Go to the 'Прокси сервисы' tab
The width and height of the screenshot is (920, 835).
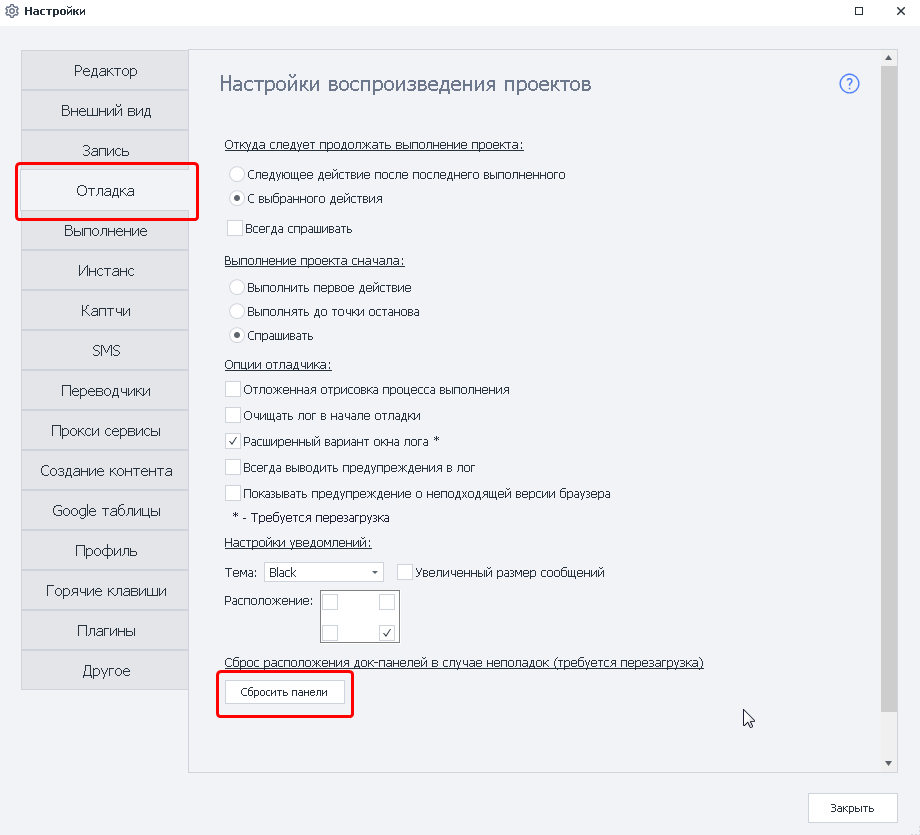(105, 431)
